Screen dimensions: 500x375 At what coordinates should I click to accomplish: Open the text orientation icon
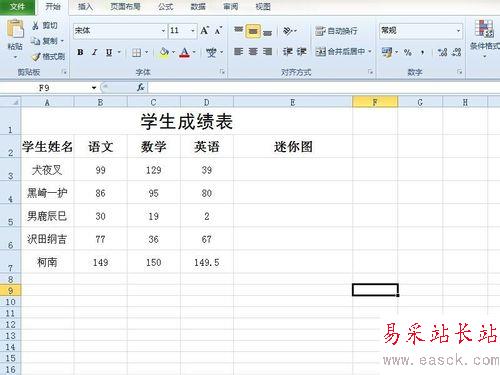tap(288, 31)
